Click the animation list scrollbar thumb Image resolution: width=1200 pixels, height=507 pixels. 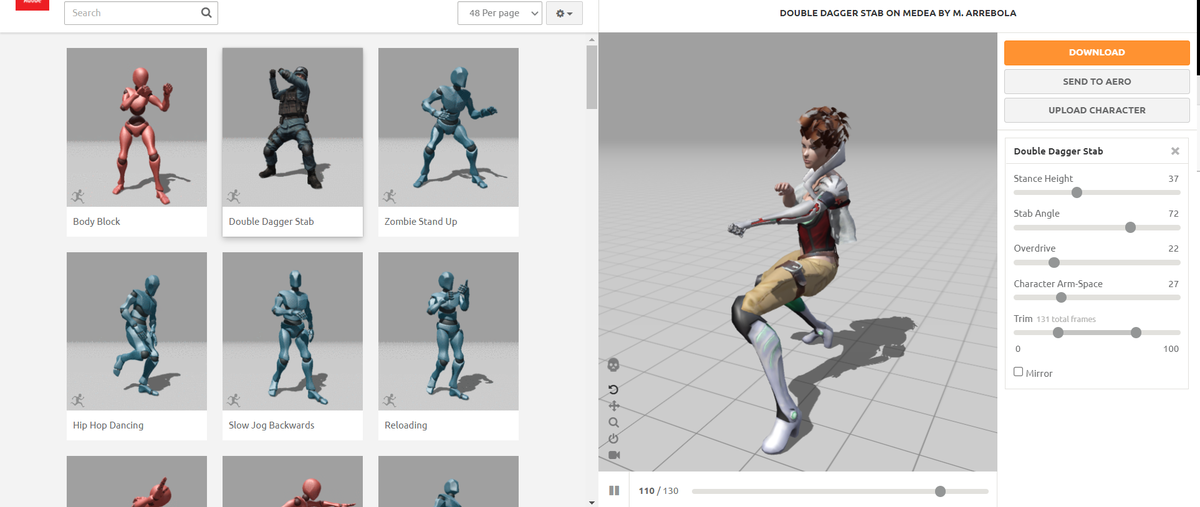coord(591,76)
